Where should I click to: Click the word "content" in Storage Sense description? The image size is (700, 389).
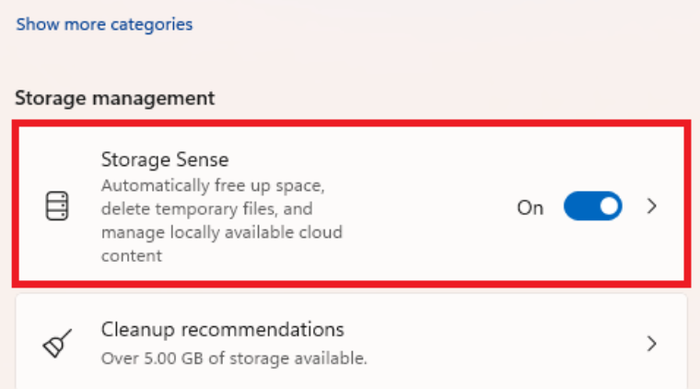click(131, 256)
